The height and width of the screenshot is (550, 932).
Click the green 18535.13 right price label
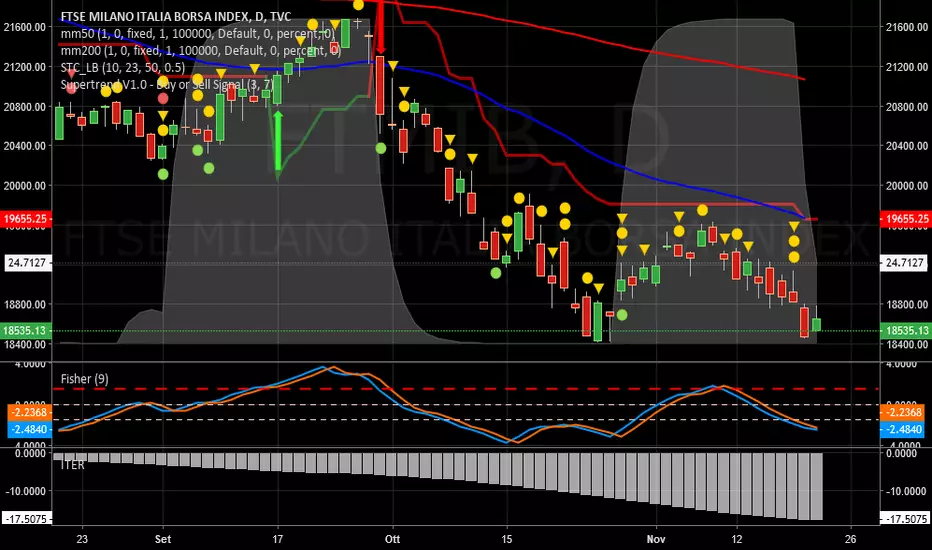[x=905, y=331]
